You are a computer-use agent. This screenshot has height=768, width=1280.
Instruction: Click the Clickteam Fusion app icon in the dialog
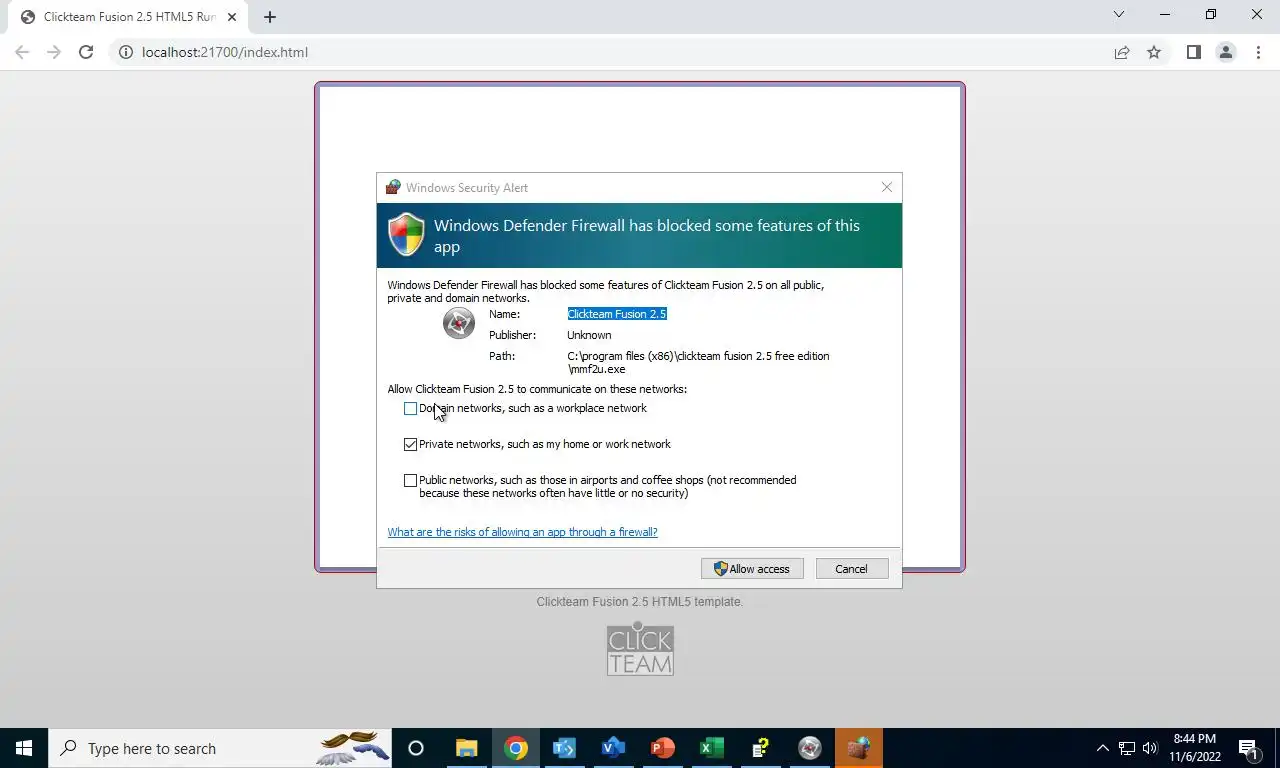tap(459, 323)
